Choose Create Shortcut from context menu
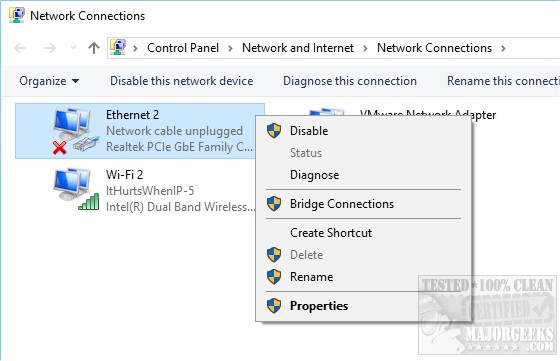 coord(331,233)
